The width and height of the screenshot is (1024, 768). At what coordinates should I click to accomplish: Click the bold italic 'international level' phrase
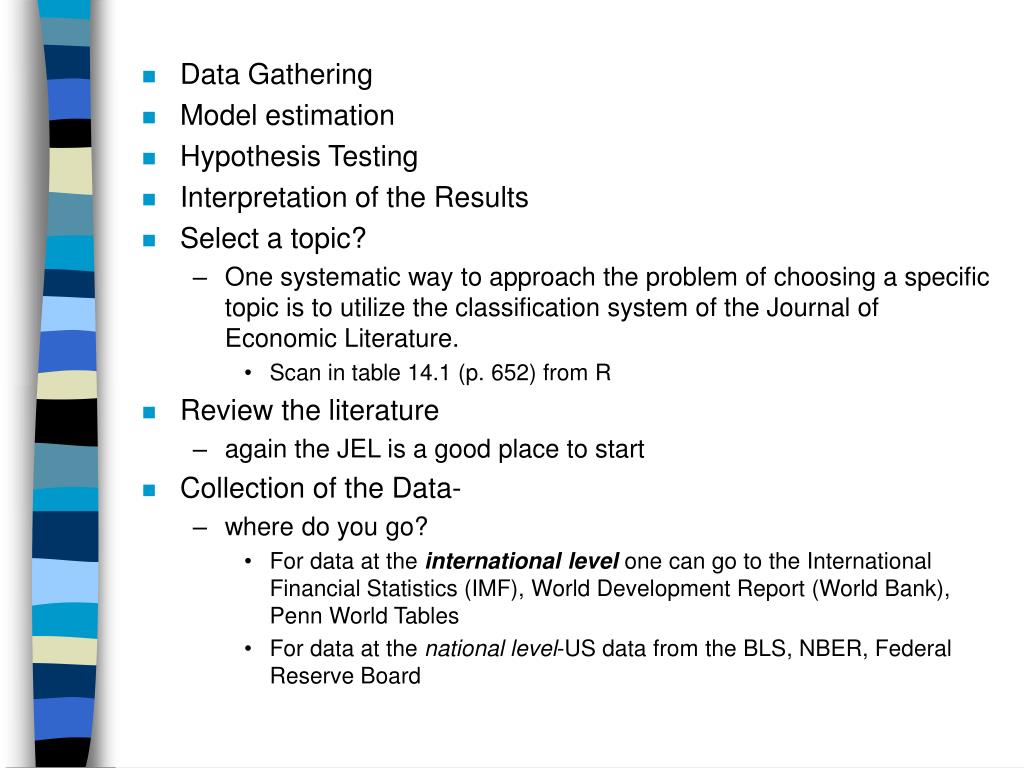click(x=522, y=561)
